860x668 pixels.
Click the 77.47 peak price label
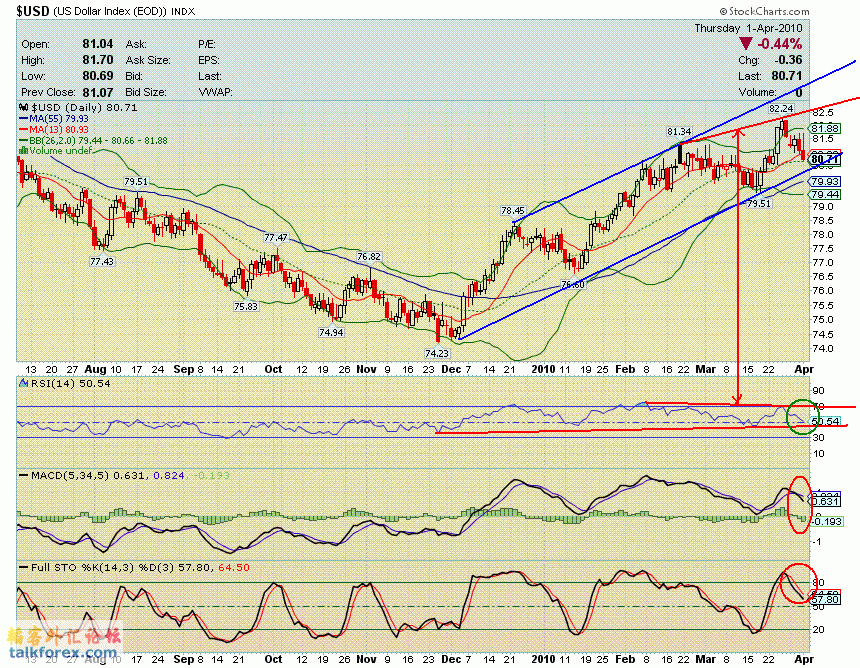(275, 237)
